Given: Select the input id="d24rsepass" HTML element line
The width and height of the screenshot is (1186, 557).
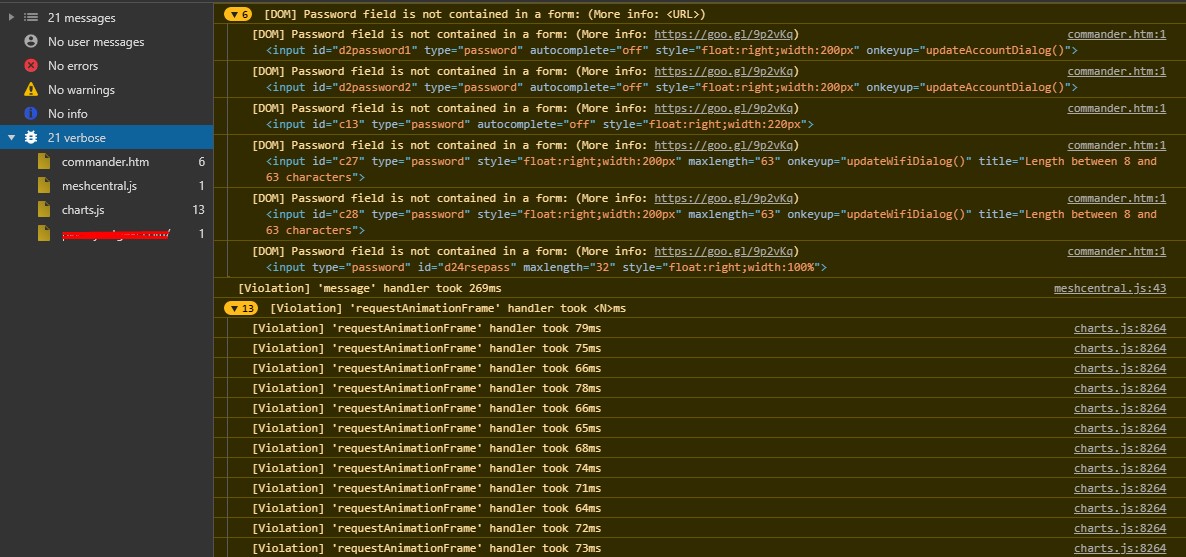Looking at the screenshot, I should coord(547,267).
